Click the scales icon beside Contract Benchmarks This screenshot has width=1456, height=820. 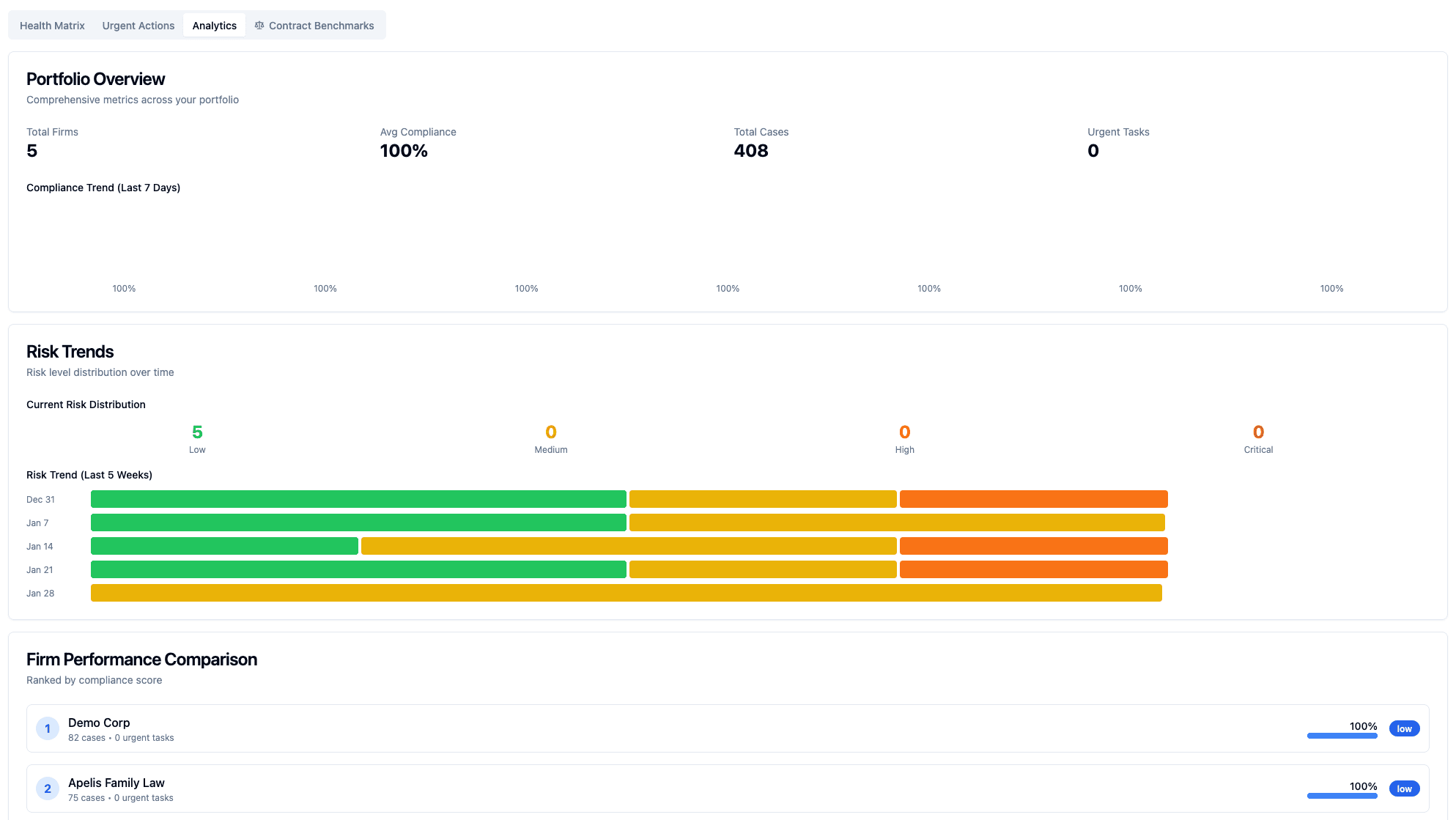(x=259, y=25)
